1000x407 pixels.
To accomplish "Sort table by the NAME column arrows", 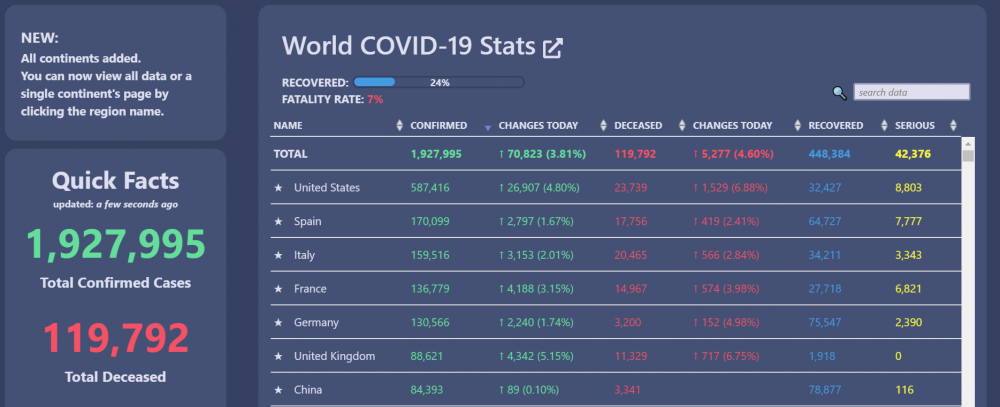I will coord(400,126).
